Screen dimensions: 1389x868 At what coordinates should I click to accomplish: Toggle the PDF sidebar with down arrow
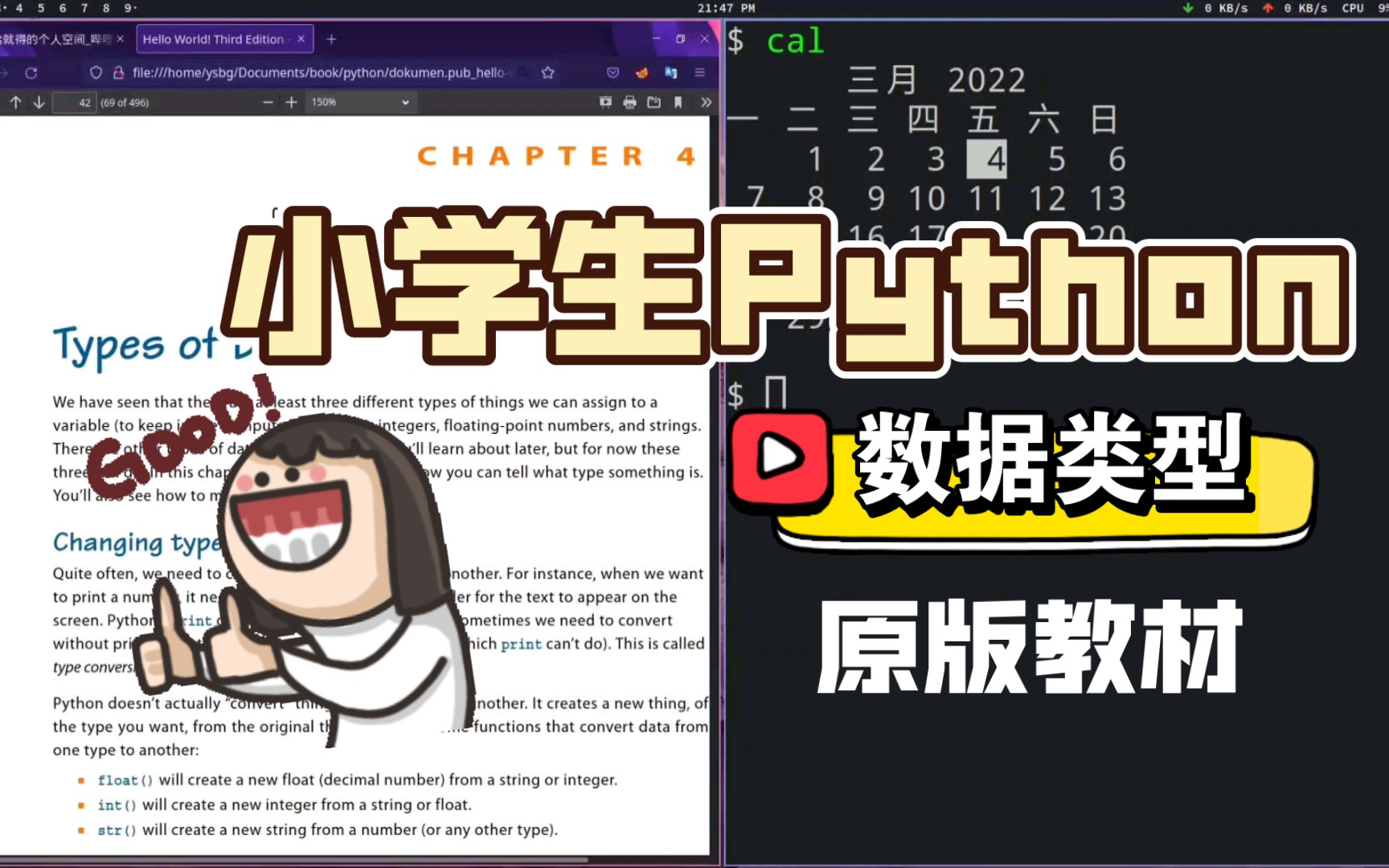(39, 102)
